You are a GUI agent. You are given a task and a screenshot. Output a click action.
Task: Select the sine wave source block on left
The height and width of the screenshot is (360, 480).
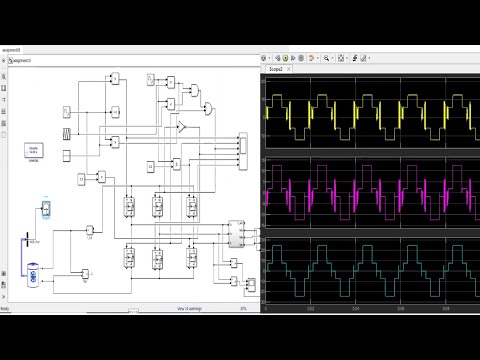[67, 112]
